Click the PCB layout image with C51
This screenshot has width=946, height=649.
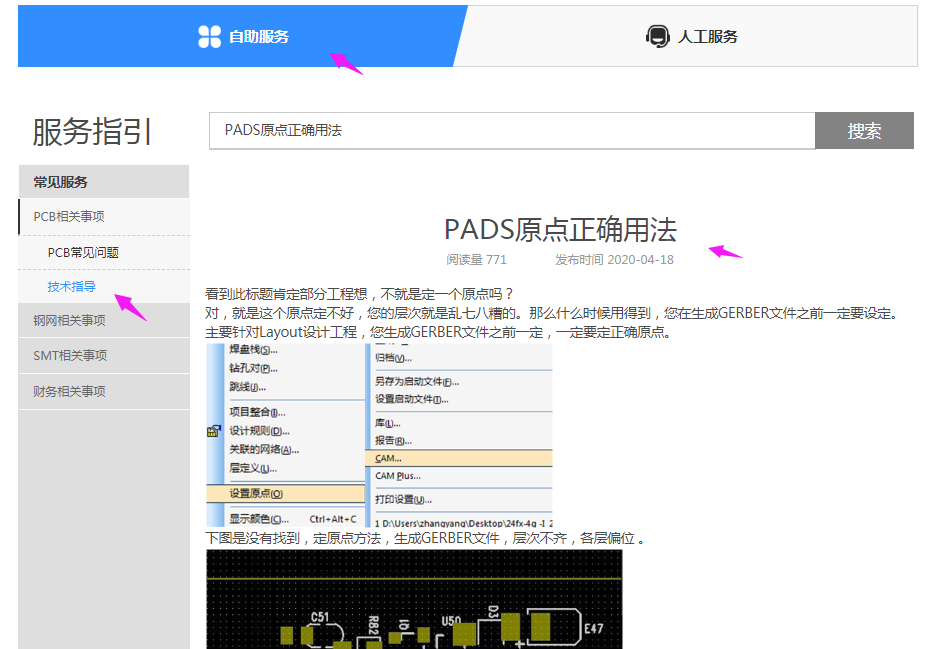(x=413, y=600)
